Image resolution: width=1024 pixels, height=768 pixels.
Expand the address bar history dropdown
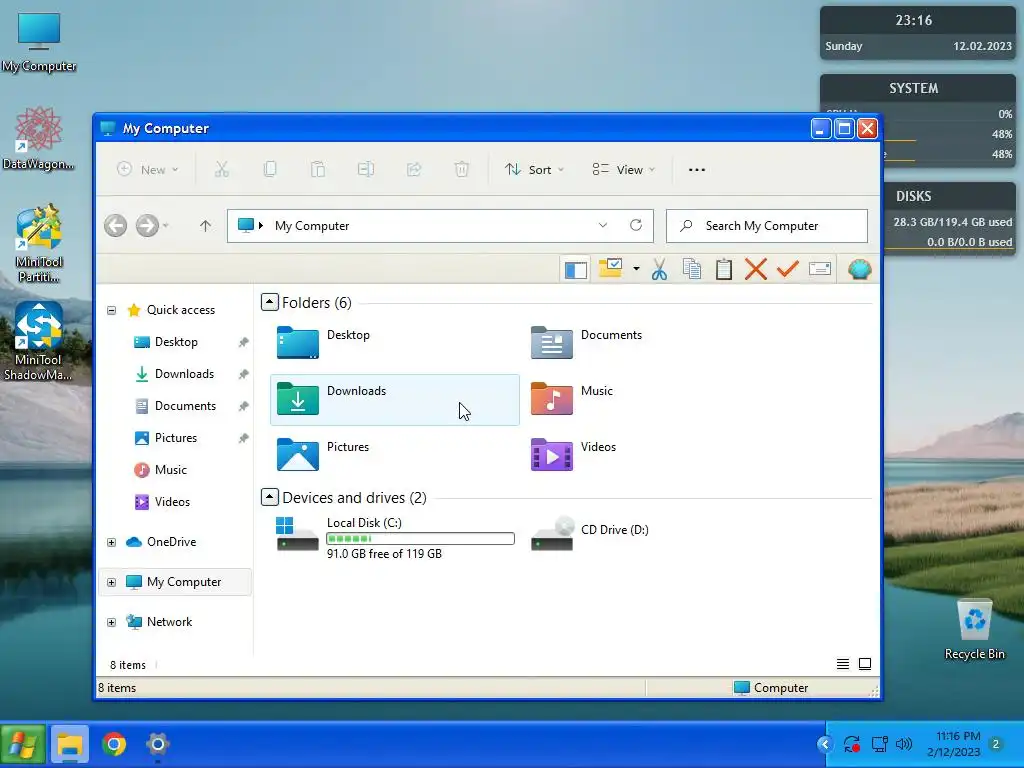(602, 225)
